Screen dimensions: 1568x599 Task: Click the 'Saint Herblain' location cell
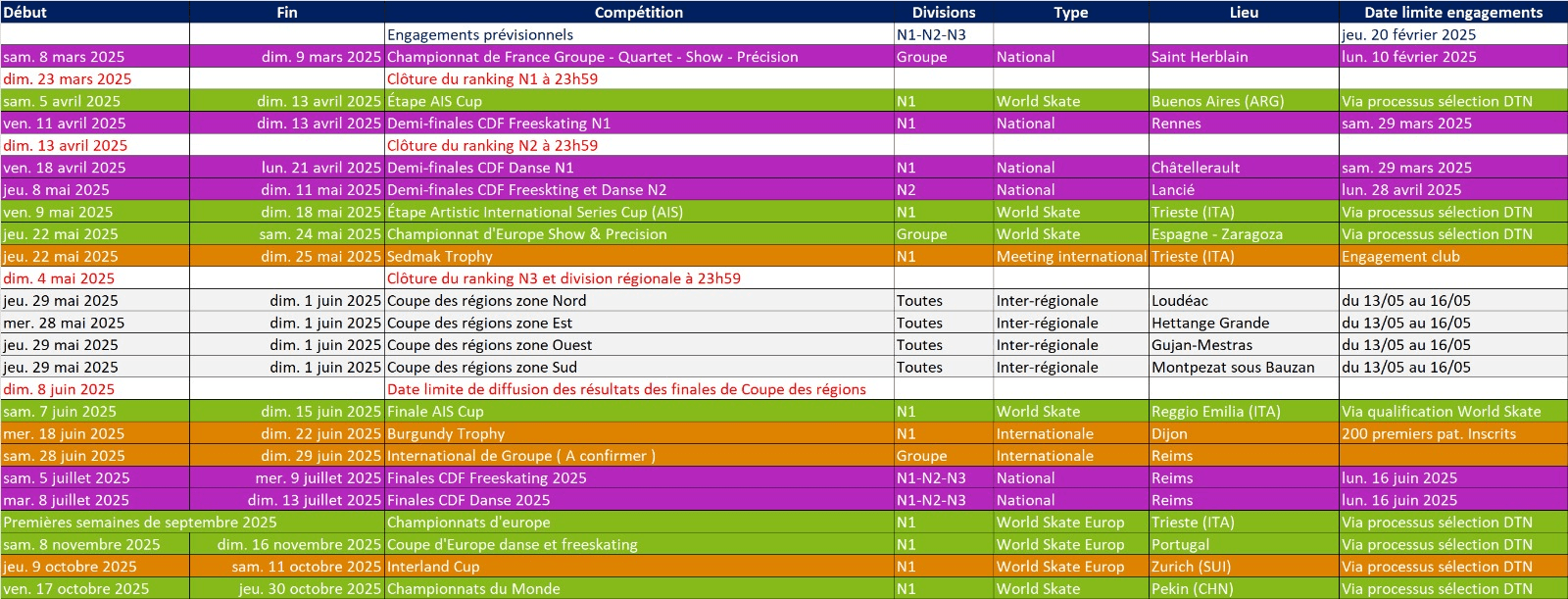[1244, 57]
